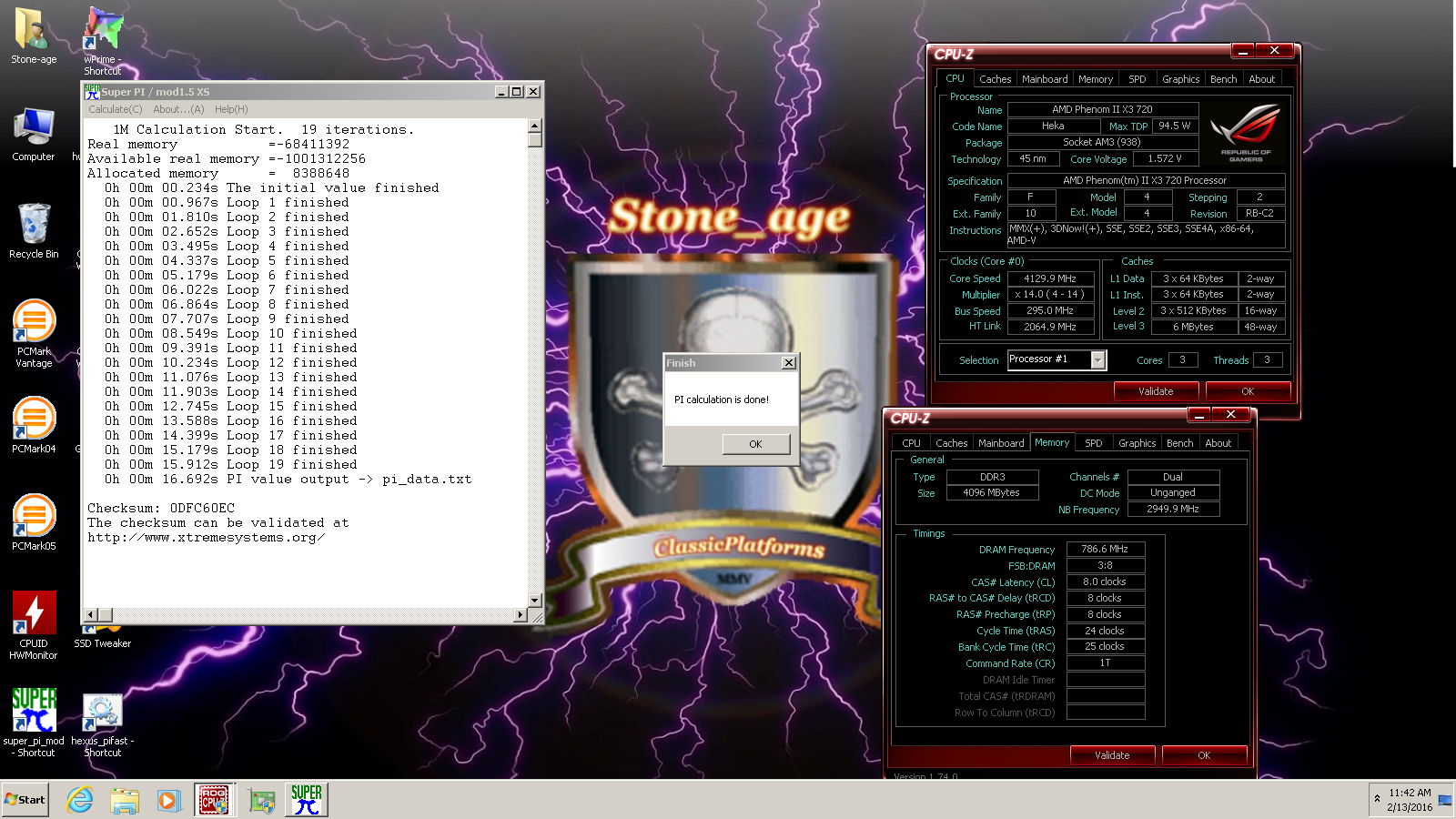Open the Computer desktop icon
Screen dimensions: 1456x819
[x=34, y=134]
